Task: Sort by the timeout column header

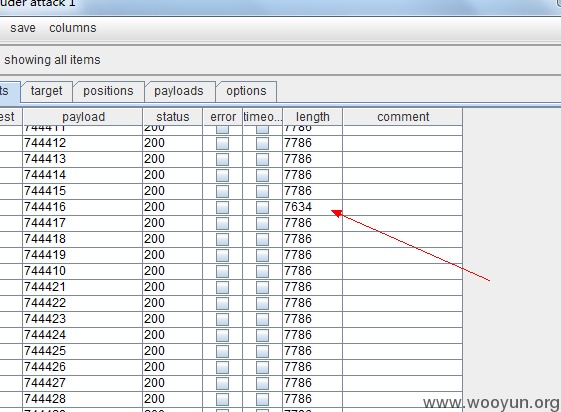Action: pos(262,117)
